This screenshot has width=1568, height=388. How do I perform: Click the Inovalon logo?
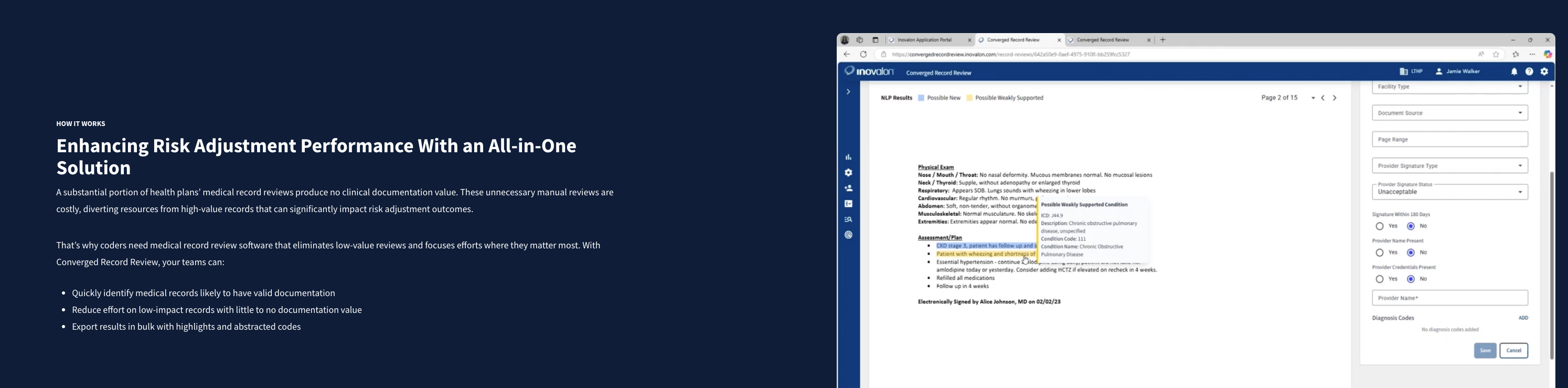[x=869, y=72]
